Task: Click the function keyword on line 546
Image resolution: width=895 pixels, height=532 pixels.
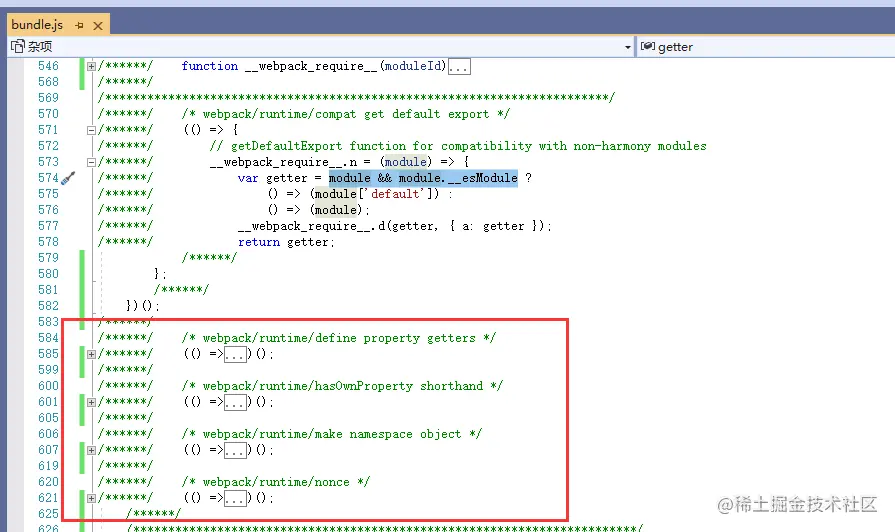Action: coord(209,66)
